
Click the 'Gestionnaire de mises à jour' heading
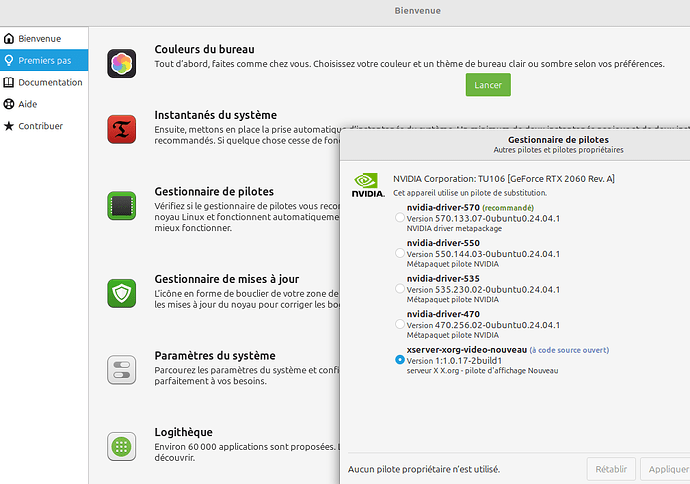[x=227, y=279]
